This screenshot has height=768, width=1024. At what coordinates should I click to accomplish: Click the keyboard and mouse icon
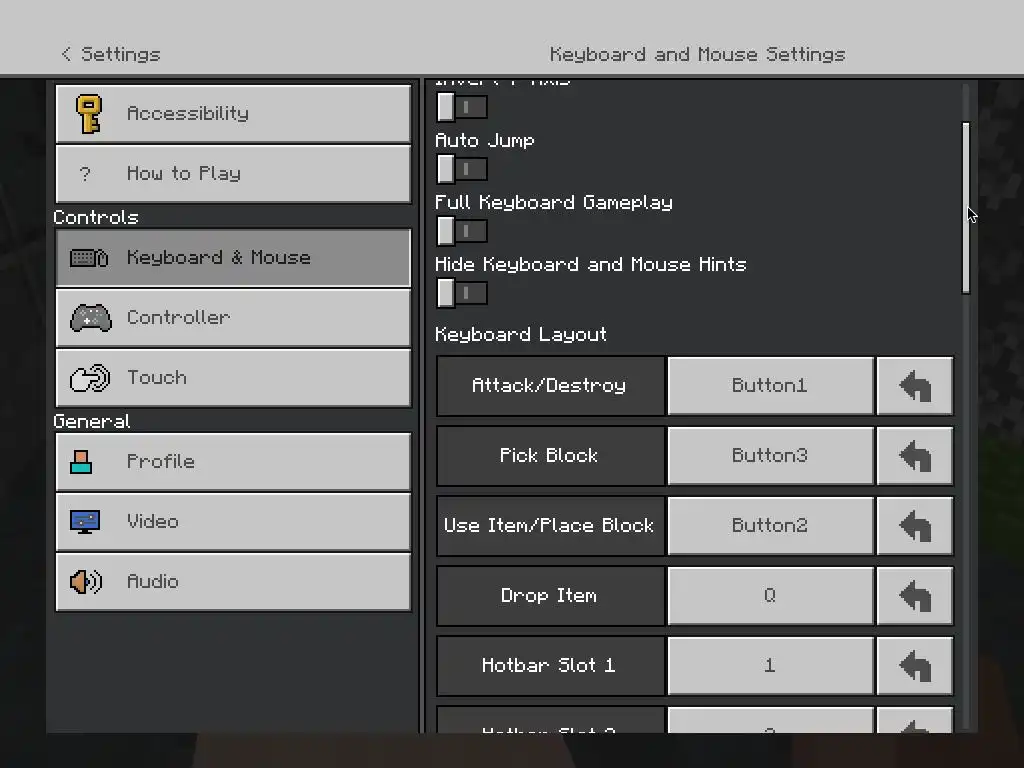point(89,258)
